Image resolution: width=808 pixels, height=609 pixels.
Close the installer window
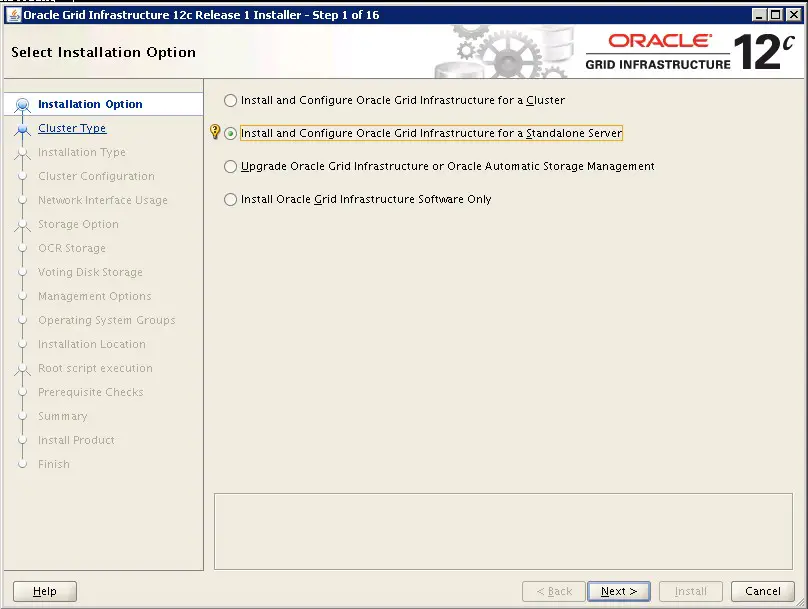point(794,15)
